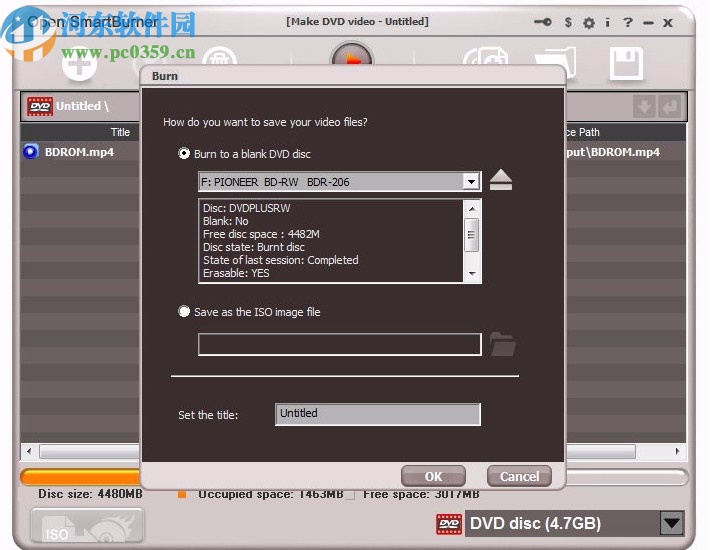
Task: Click the 'Disc: DVDPLUSRW' line
Action: coord(246,208)
